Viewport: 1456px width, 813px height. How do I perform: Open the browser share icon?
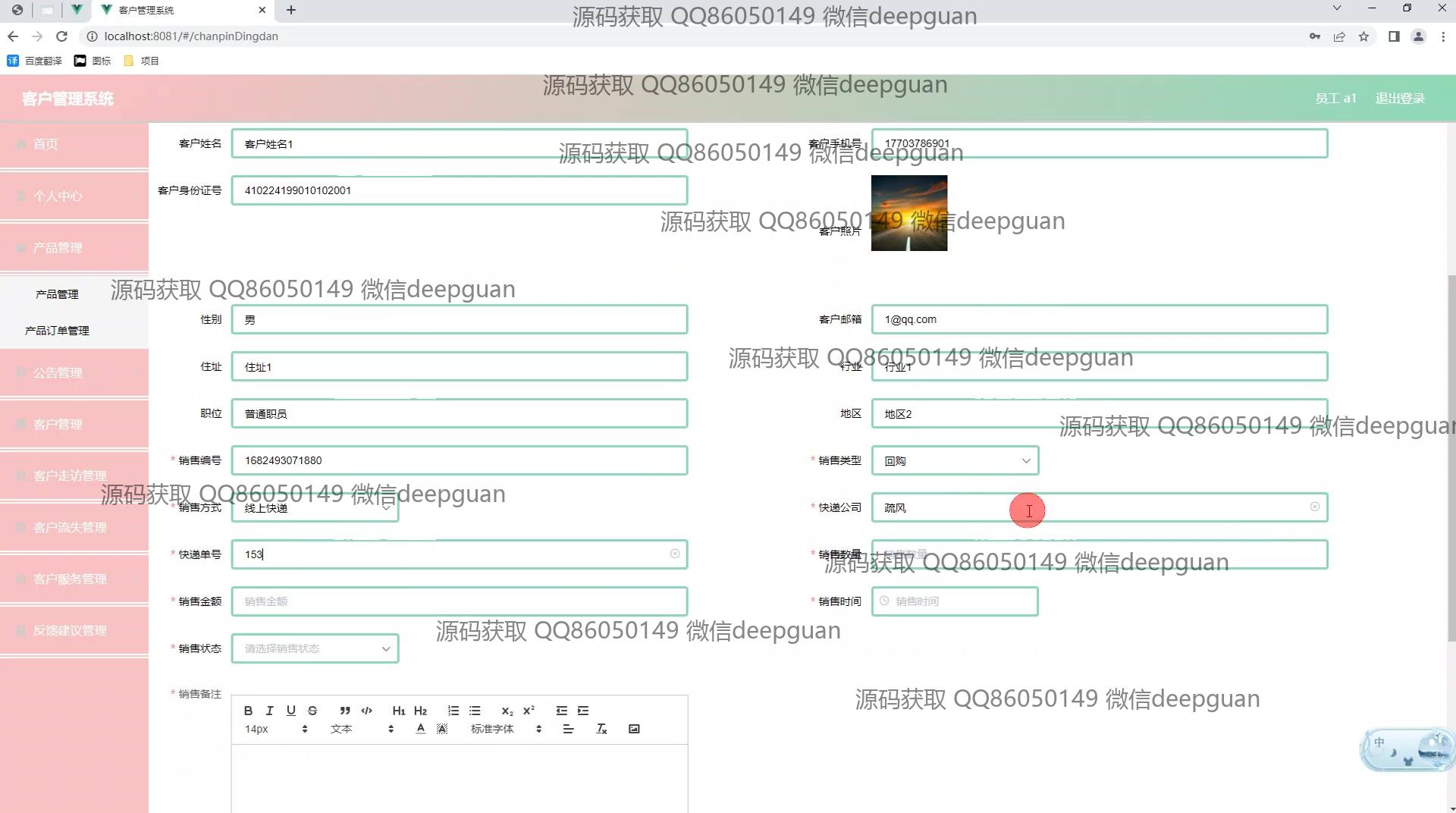tap(1339, 36)
